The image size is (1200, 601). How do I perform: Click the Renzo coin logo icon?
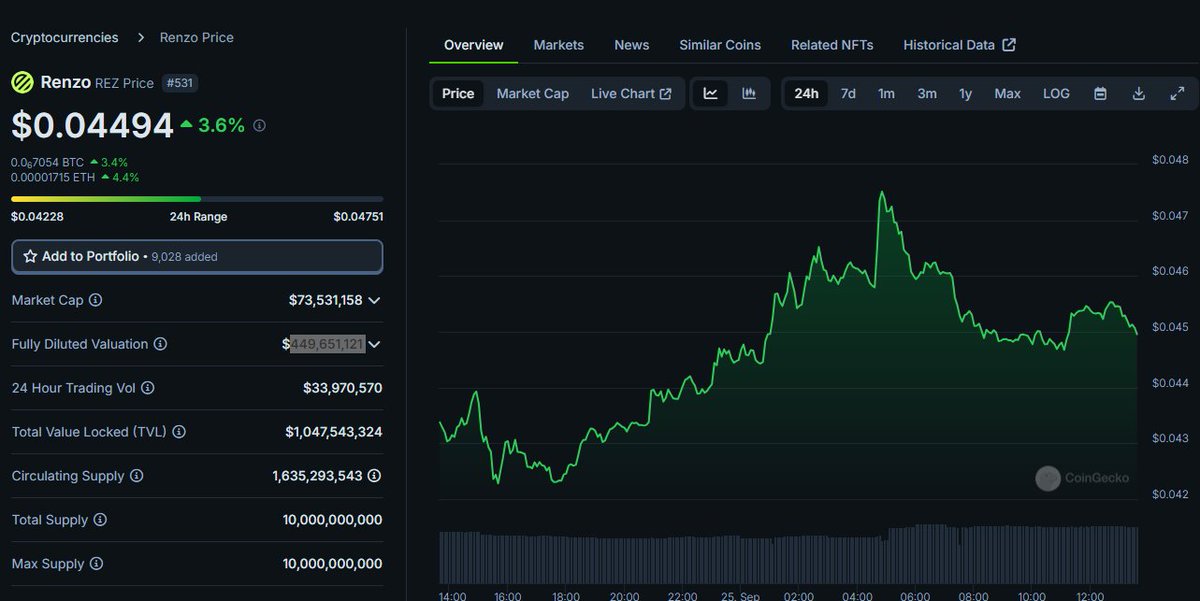click(x=22, y=82)
